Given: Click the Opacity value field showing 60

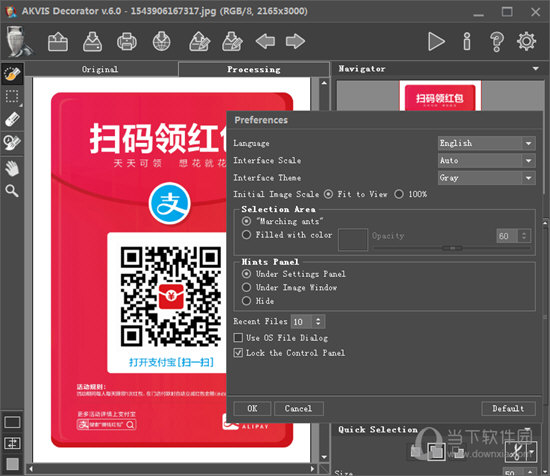Looking at the screenshot, I should (507, 236).
